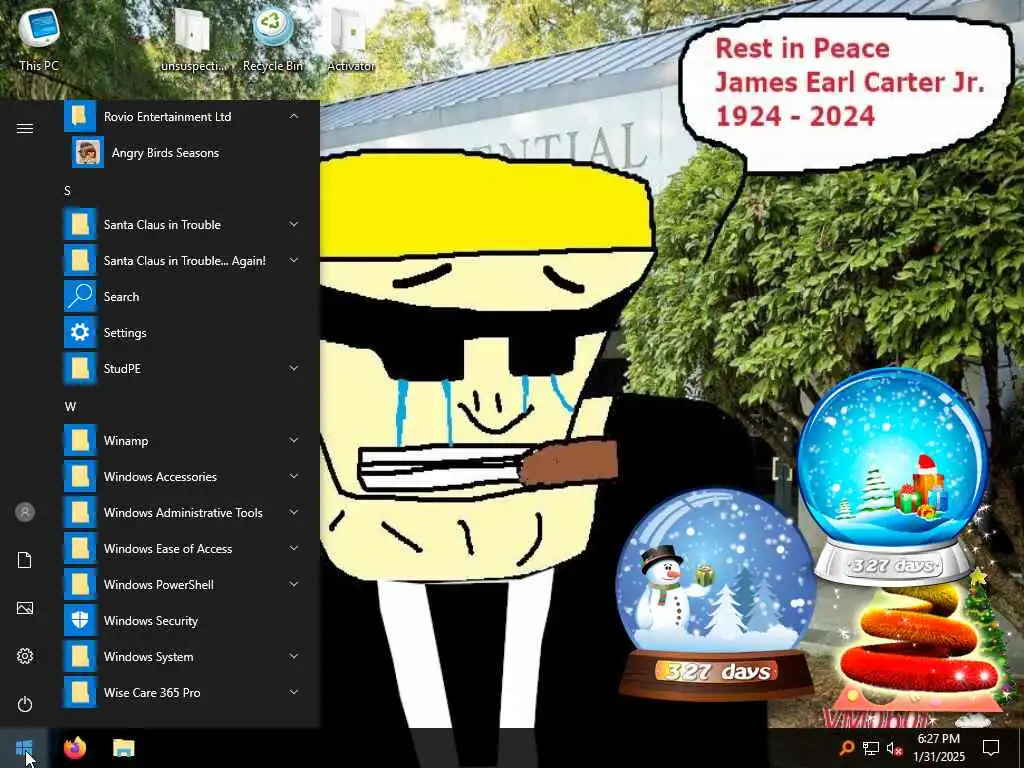
Task: Expand the Windows System chevron
Action: pos(294,656)
